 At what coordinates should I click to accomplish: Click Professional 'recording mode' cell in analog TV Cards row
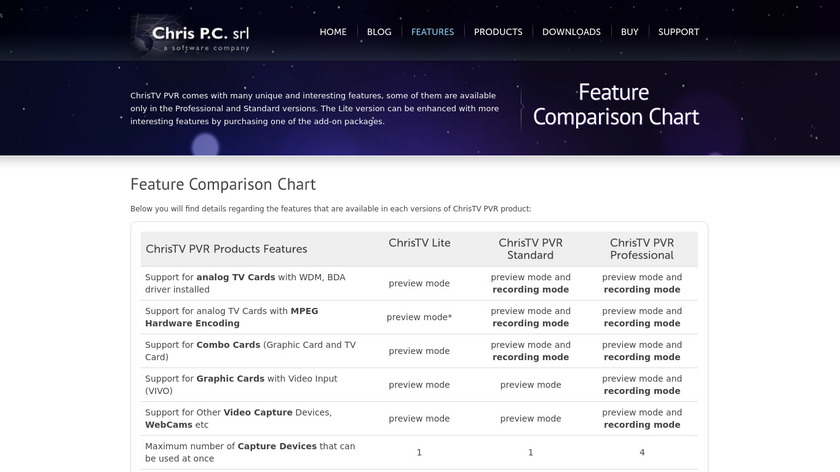click(x=642, y=283)
